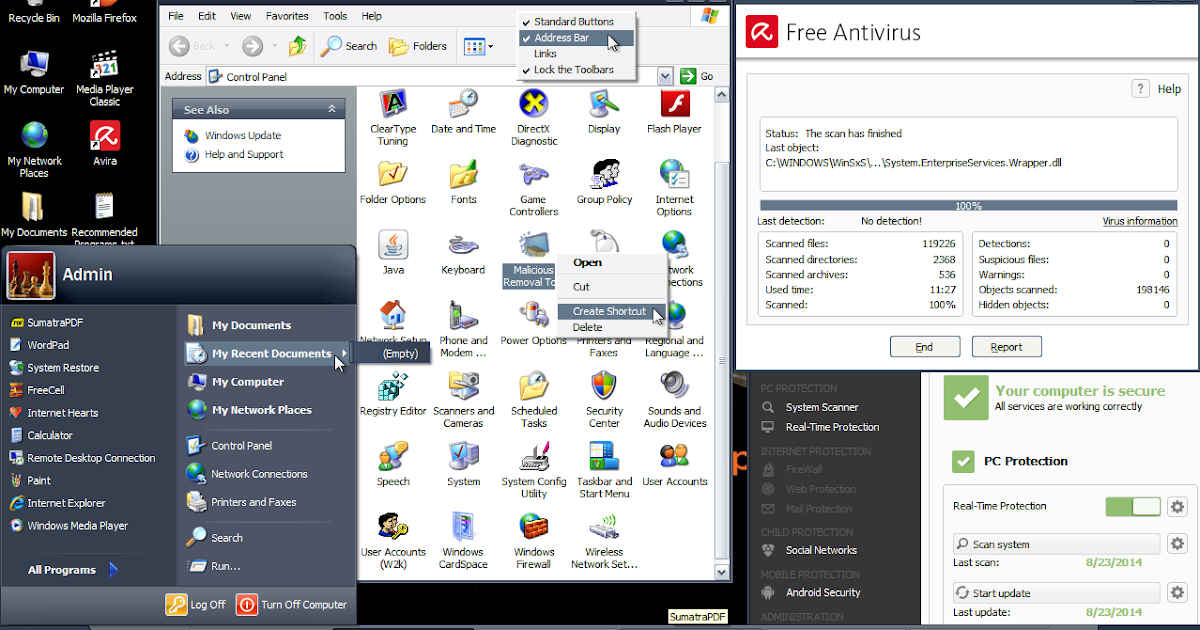This screenshot has width=1200, height=630.
Task: Open the Forward button history dropdown
Action: coord(274,46)
